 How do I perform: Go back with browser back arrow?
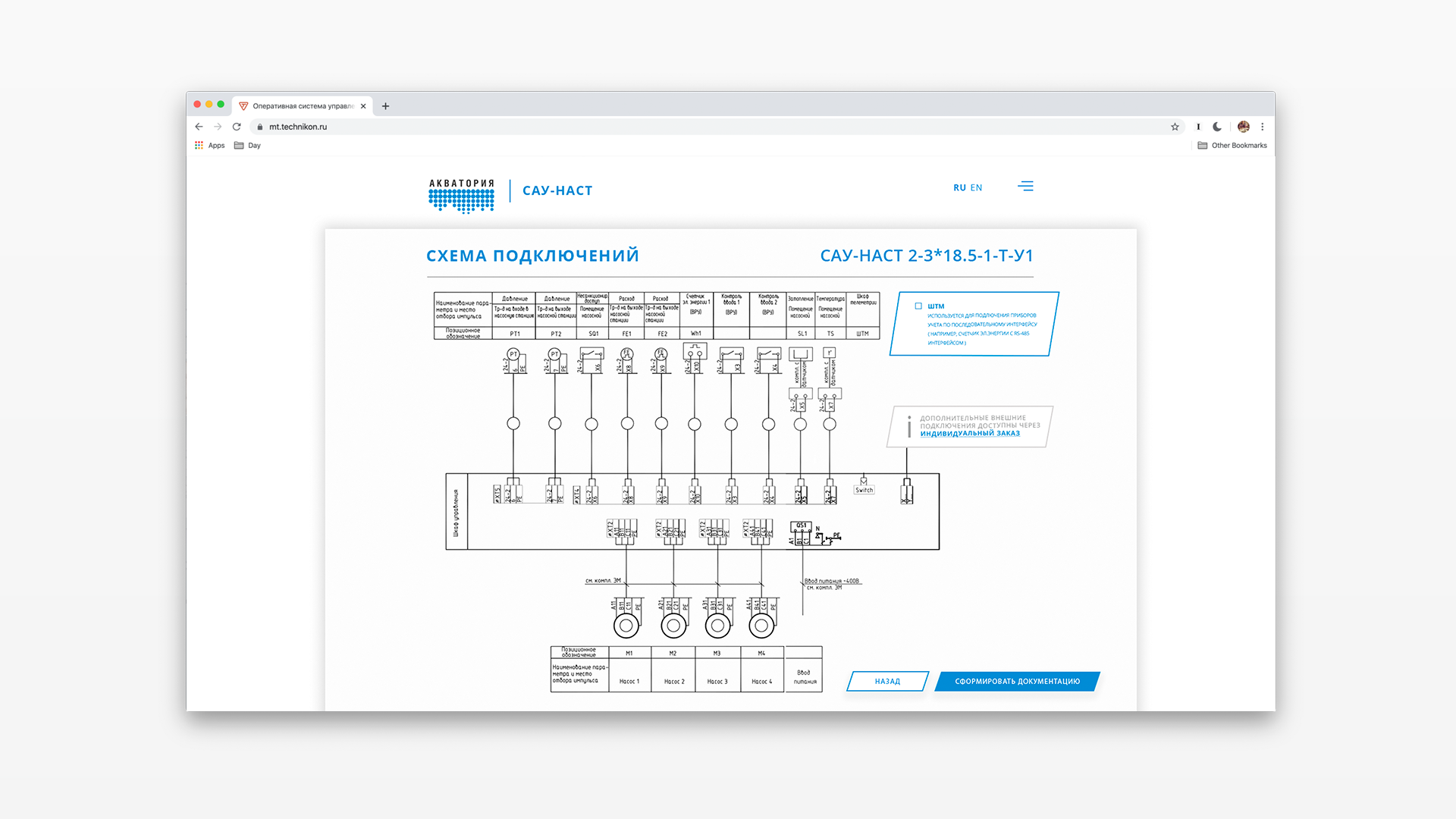[199, 127]
